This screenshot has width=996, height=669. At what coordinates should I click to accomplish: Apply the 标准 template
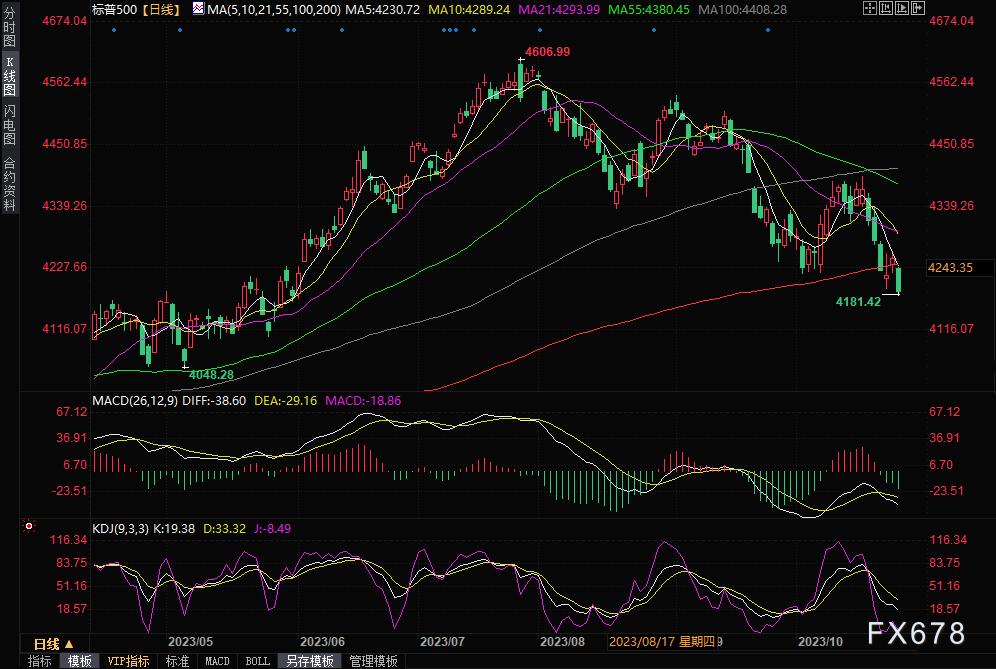[177, 661]
